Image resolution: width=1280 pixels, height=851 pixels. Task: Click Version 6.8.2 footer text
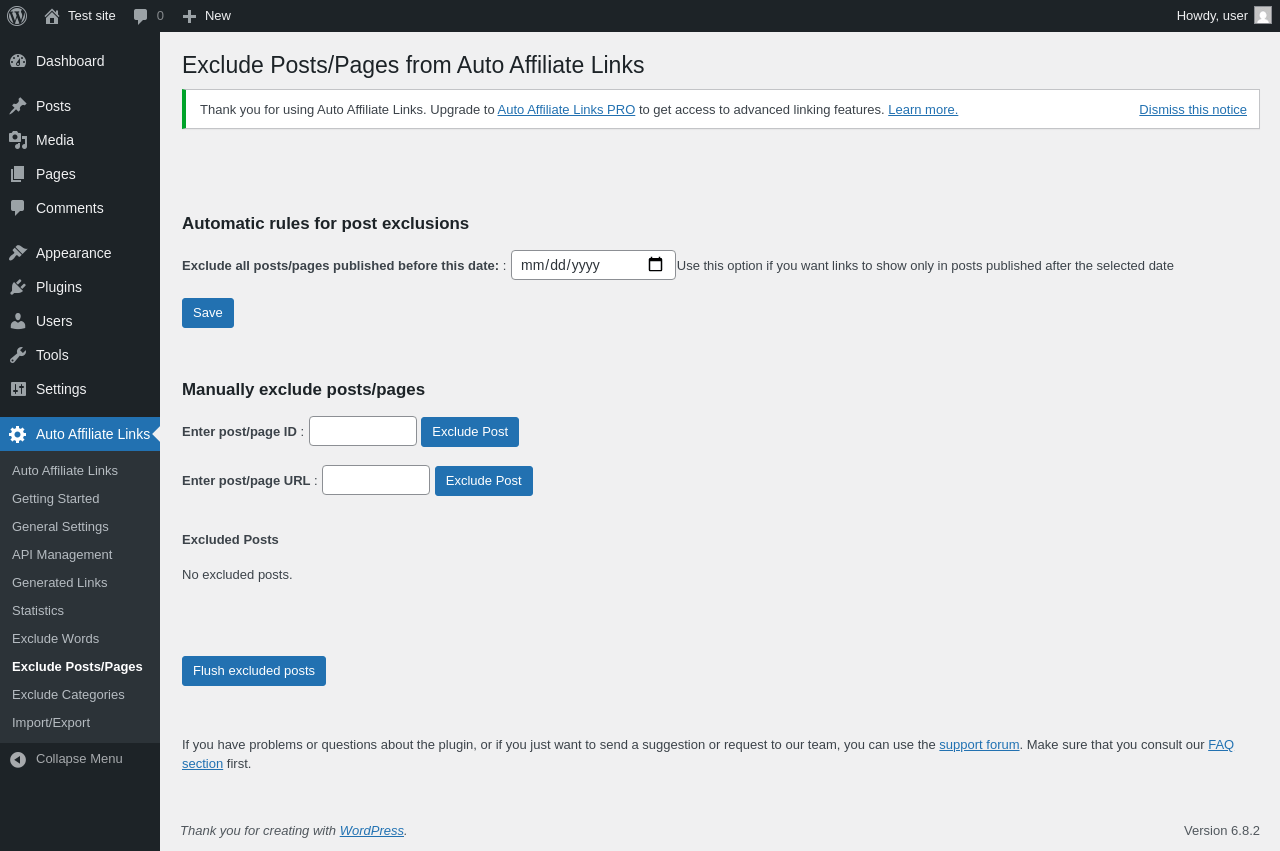click(1222, 830)
